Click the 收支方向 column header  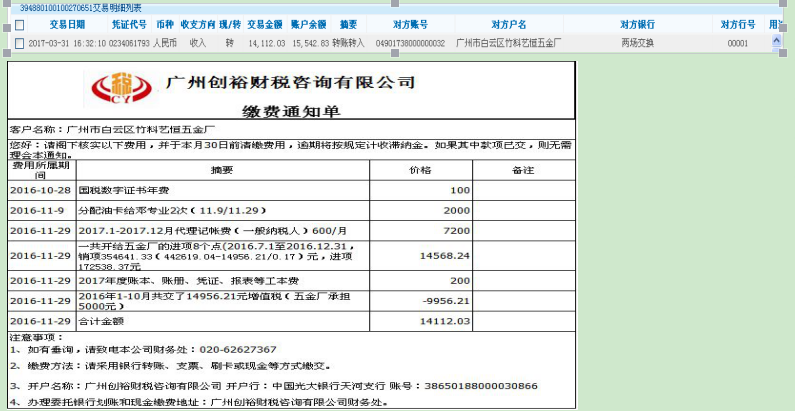pos(198,24)
